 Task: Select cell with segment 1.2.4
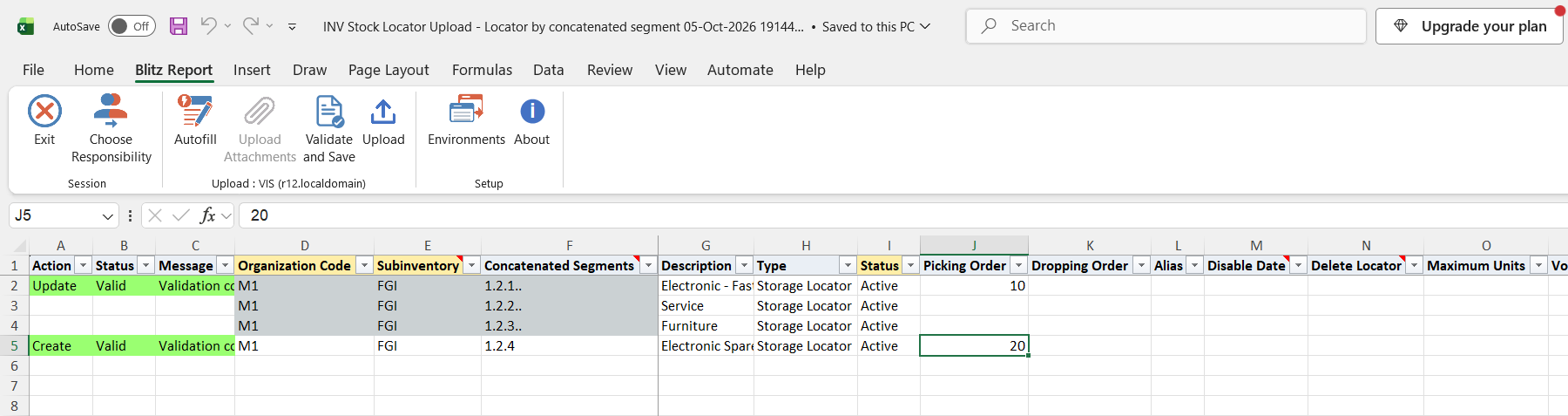(x=570, y=345)
